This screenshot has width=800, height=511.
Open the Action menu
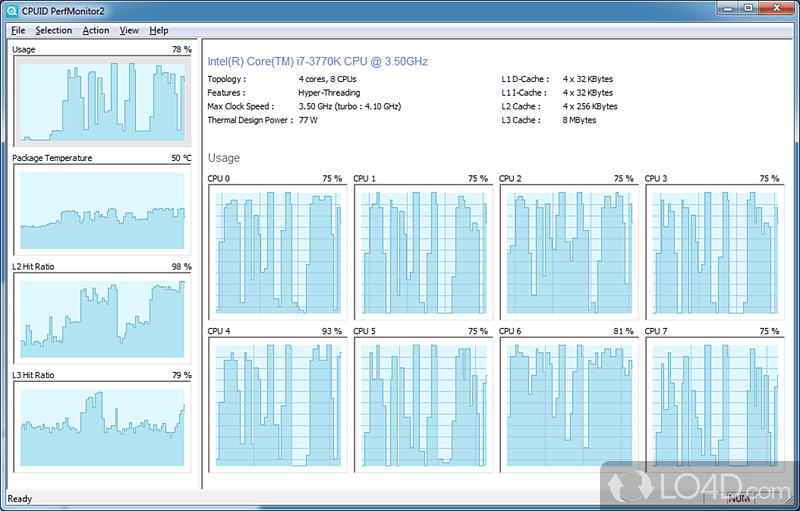point(96,31)
